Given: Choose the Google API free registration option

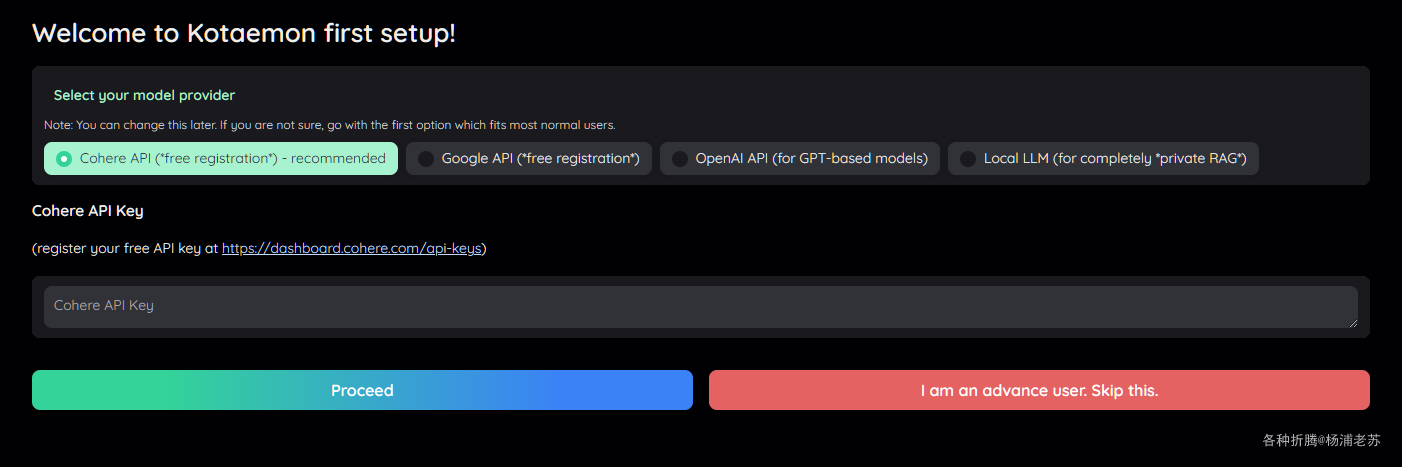Looking at the screenshot, I should pyautogui.click(x=529, y=158).
